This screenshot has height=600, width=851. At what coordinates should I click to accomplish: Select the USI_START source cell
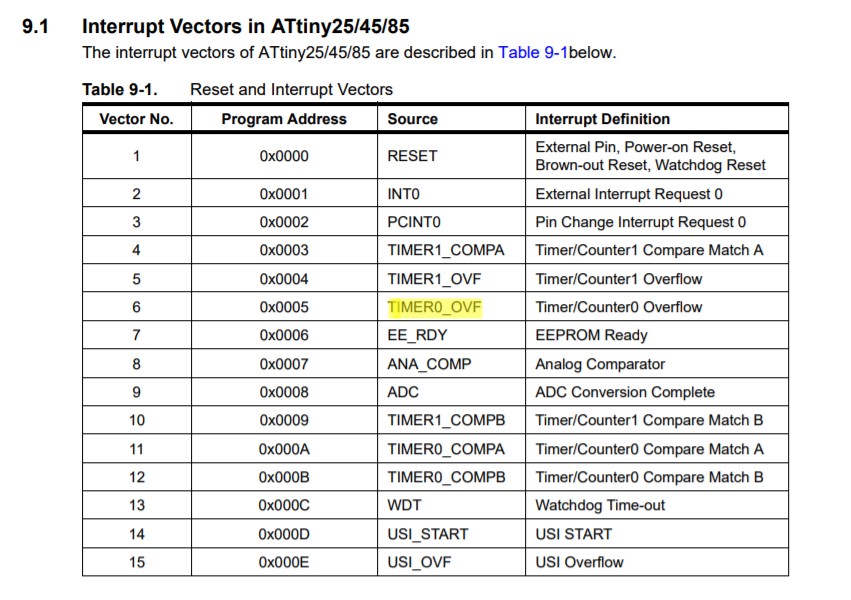(x=428, y=534)
